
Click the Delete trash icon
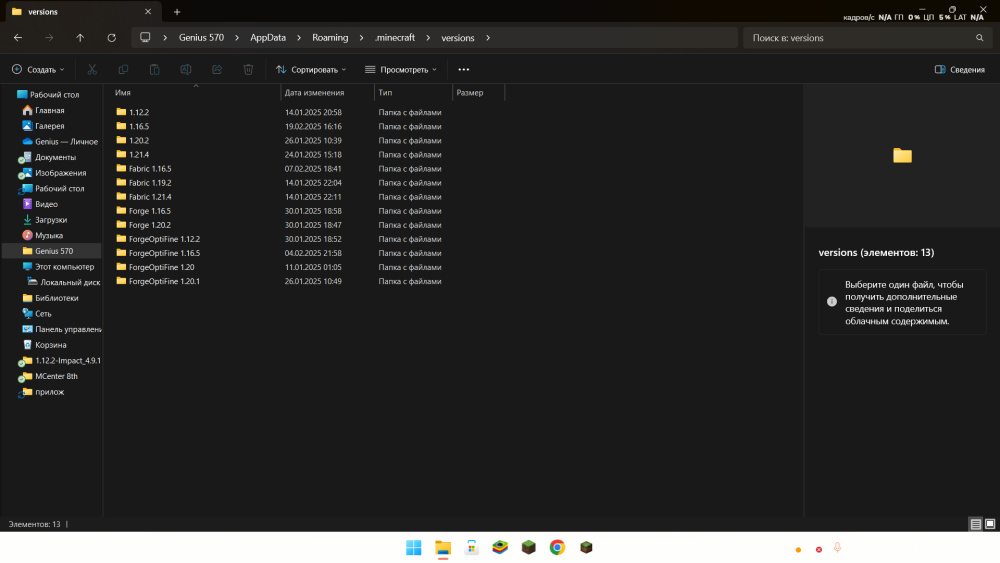(248, 69)
